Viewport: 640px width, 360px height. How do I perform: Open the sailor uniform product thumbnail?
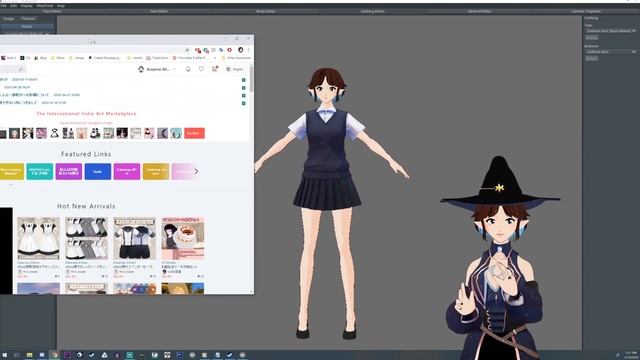134,238
